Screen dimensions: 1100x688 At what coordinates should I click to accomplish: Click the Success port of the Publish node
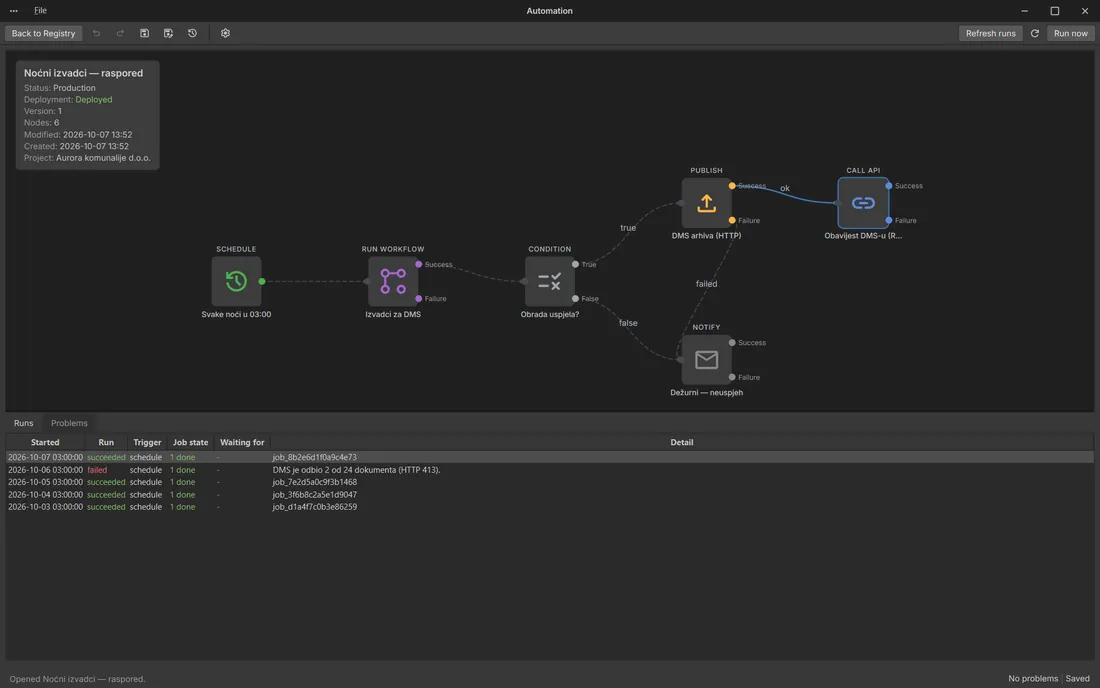point(732,186)
